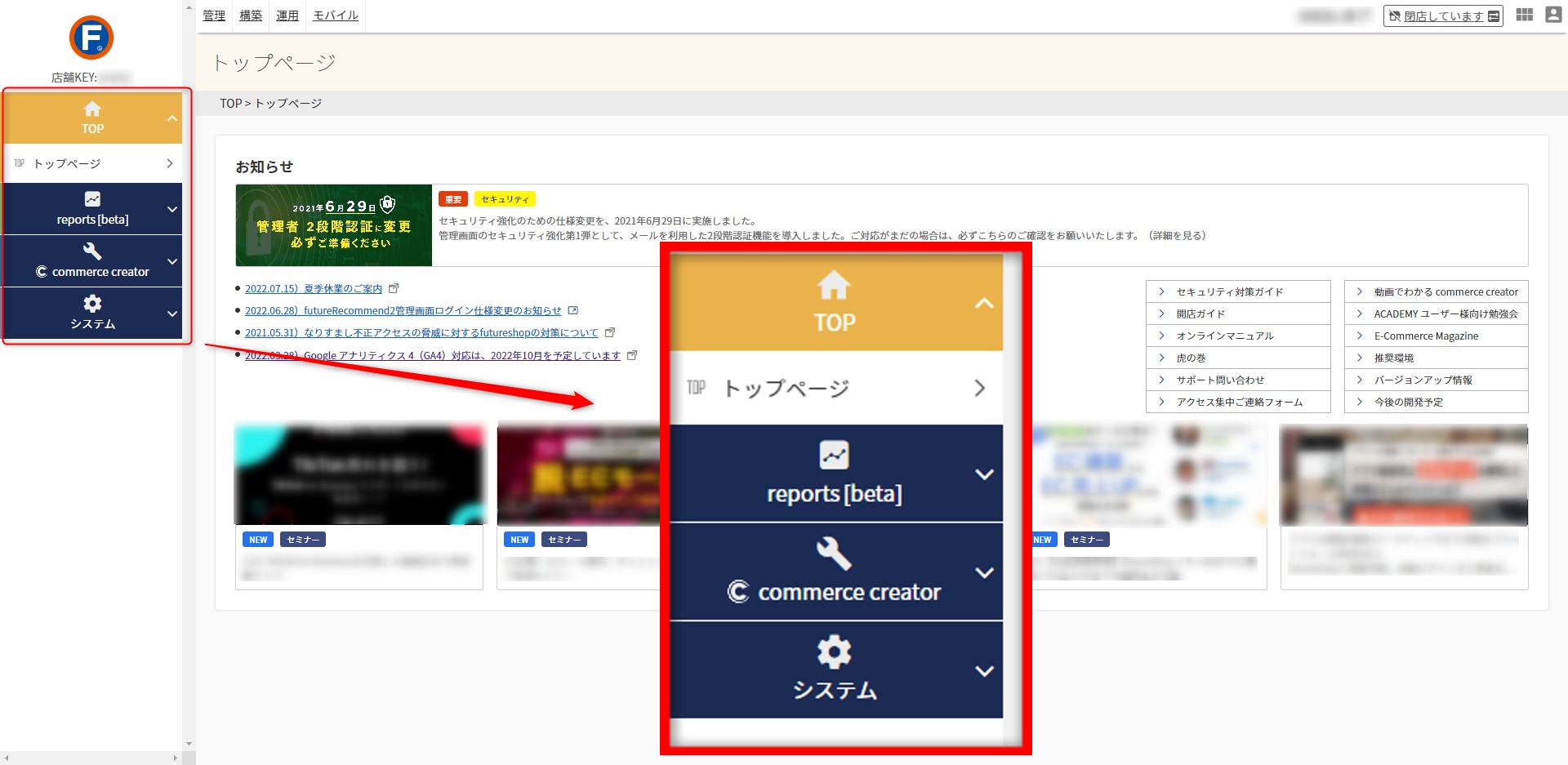Open E-Commerce Magazine link
This screenshot has height=765, width=1568.
1437,336
